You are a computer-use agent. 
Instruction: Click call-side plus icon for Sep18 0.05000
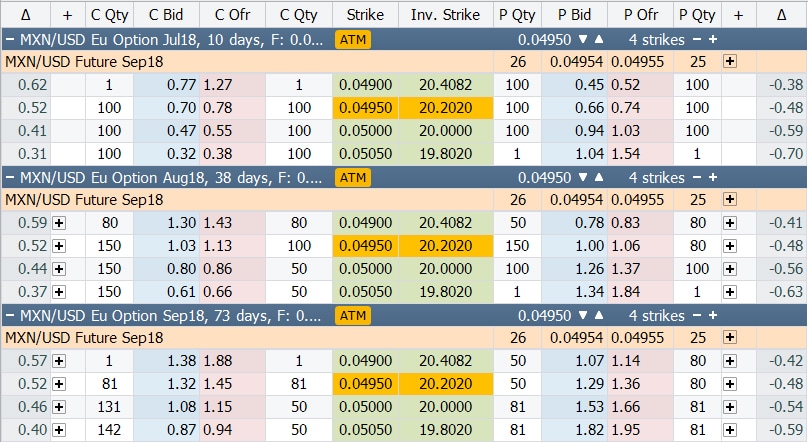point(59,407)
